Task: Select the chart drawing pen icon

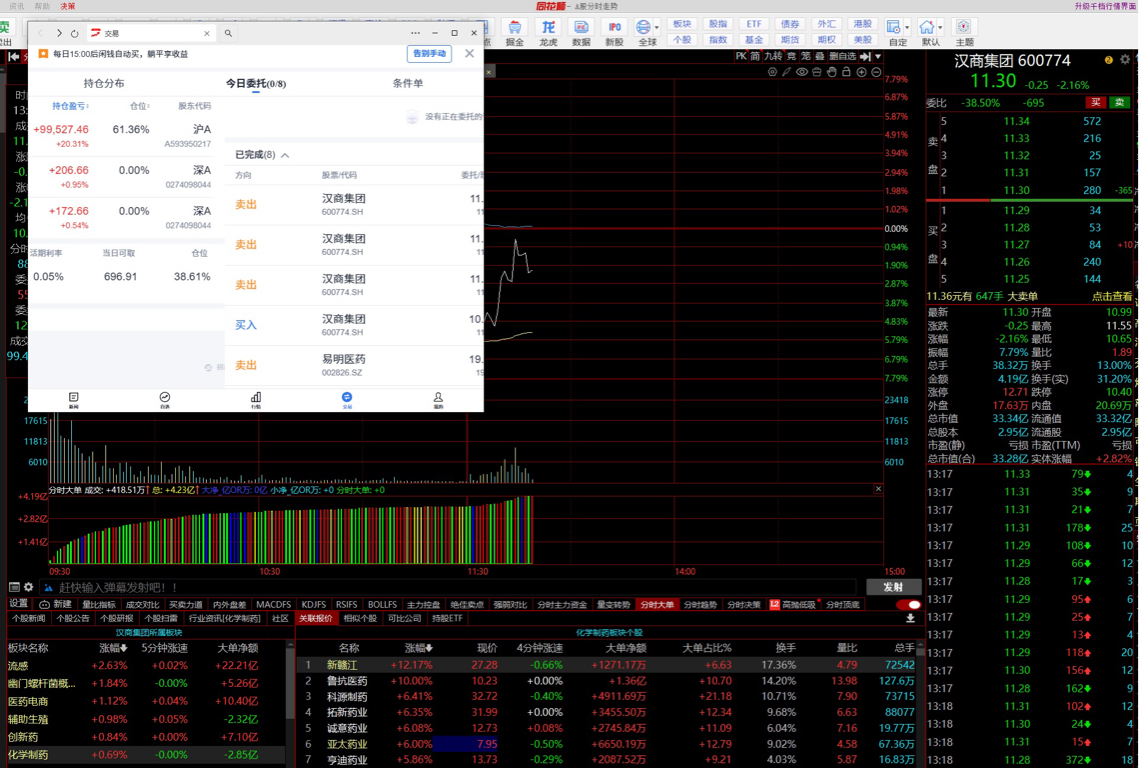Action: 787,72
